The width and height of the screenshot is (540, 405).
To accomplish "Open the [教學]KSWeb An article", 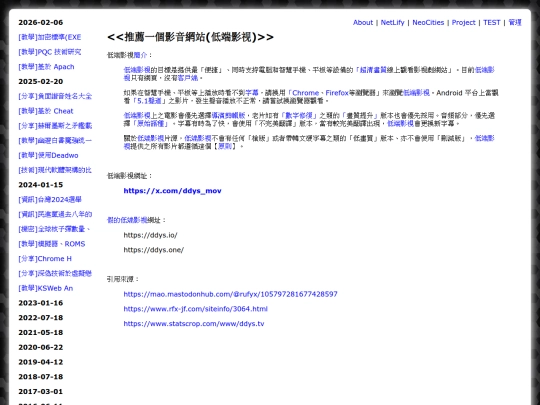I will pos(46,288).
